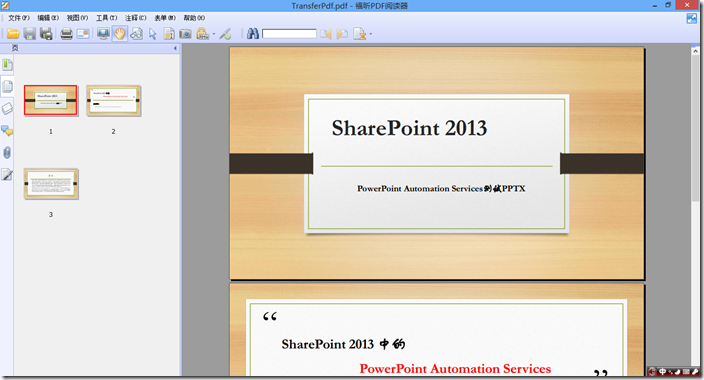
Task: Select the Hand tool
Action: click(119, 34)
